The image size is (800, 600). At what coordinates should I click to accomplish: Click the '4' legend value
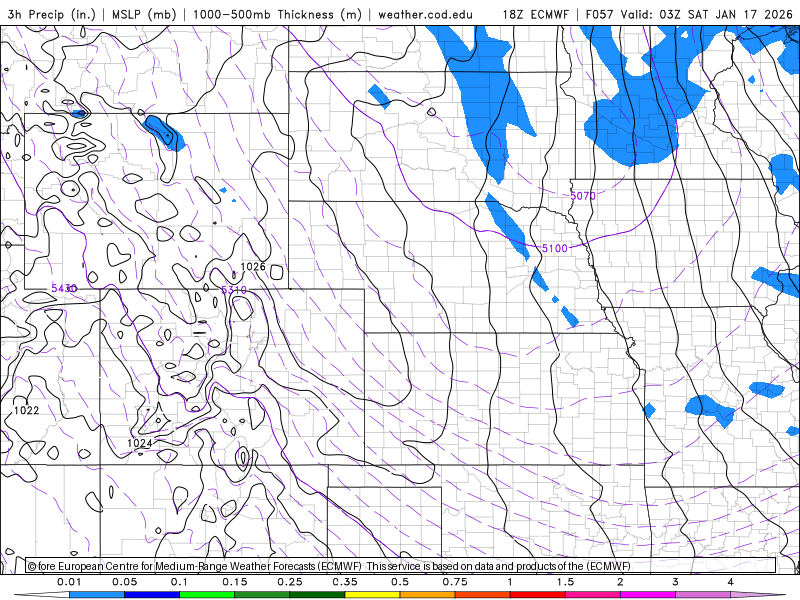pyautogui.click(x=730, y=582)
